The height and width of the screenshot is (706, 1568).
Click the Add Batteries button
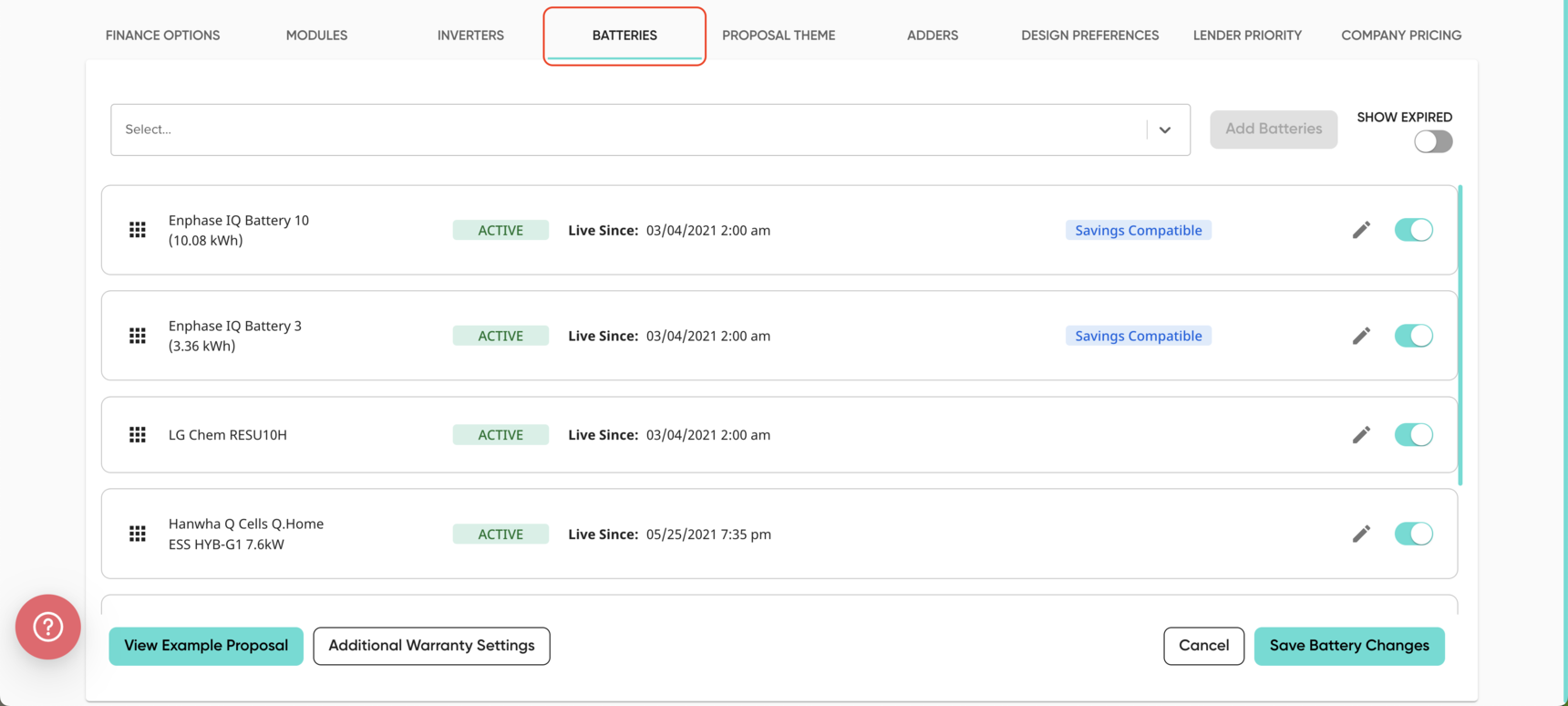click(x=1274, y=129)
